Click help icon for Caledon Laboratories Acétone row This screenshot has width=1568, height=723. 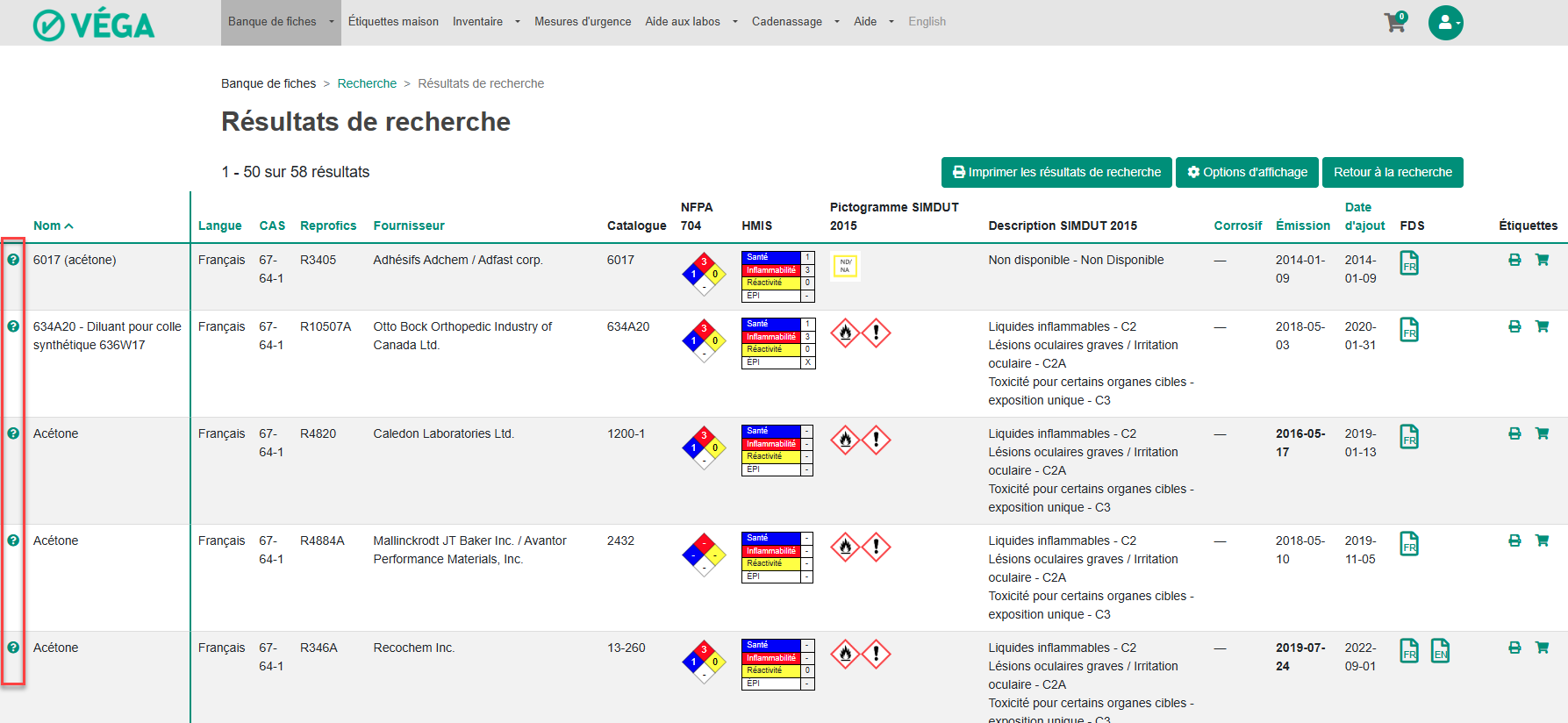[13, 433]
